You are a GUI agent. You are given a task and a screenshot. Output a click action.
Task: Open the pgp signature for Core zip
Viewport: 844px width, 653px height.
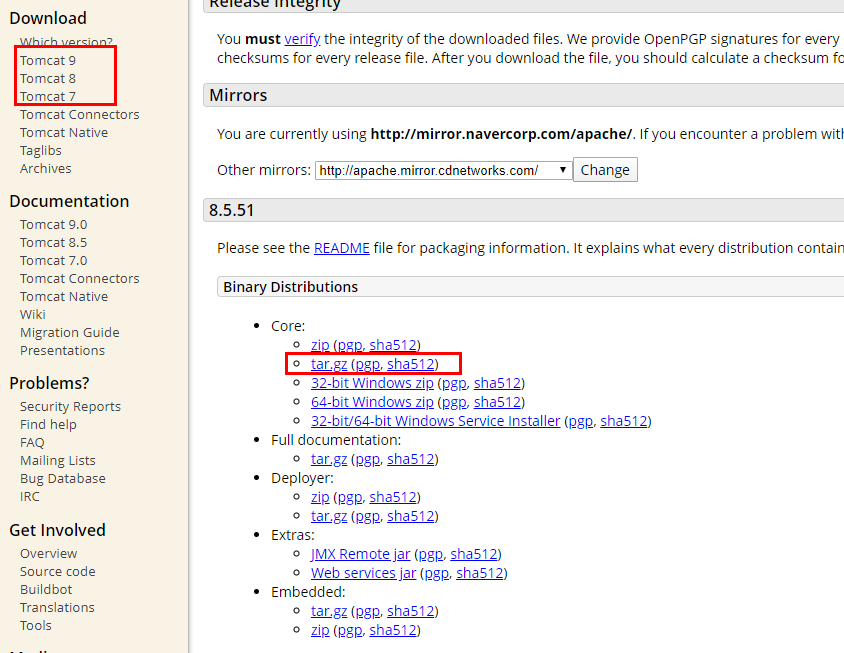click(350, 345)
